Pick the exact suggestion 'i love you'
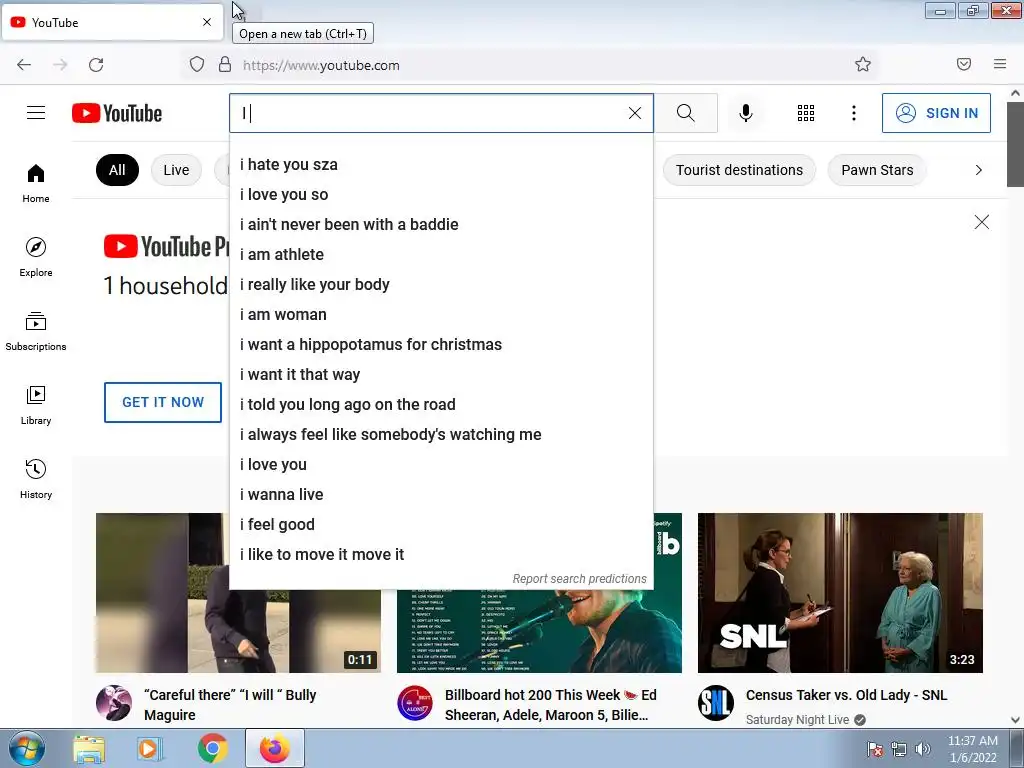This screenshot has width=1024, height=768. click(441, 465)
